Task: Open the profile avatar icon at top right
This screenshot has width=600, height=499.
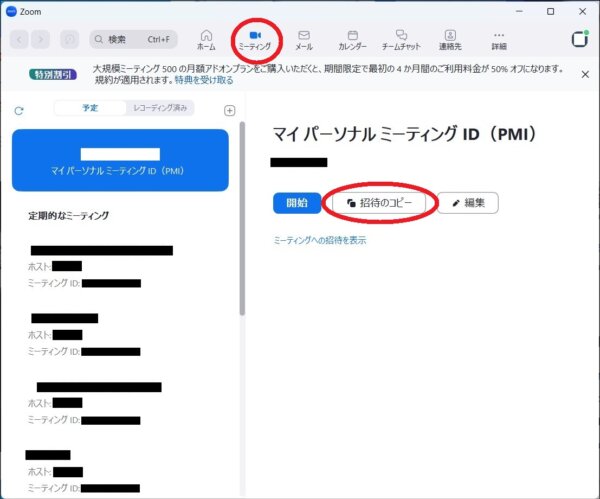Action: 578,39
